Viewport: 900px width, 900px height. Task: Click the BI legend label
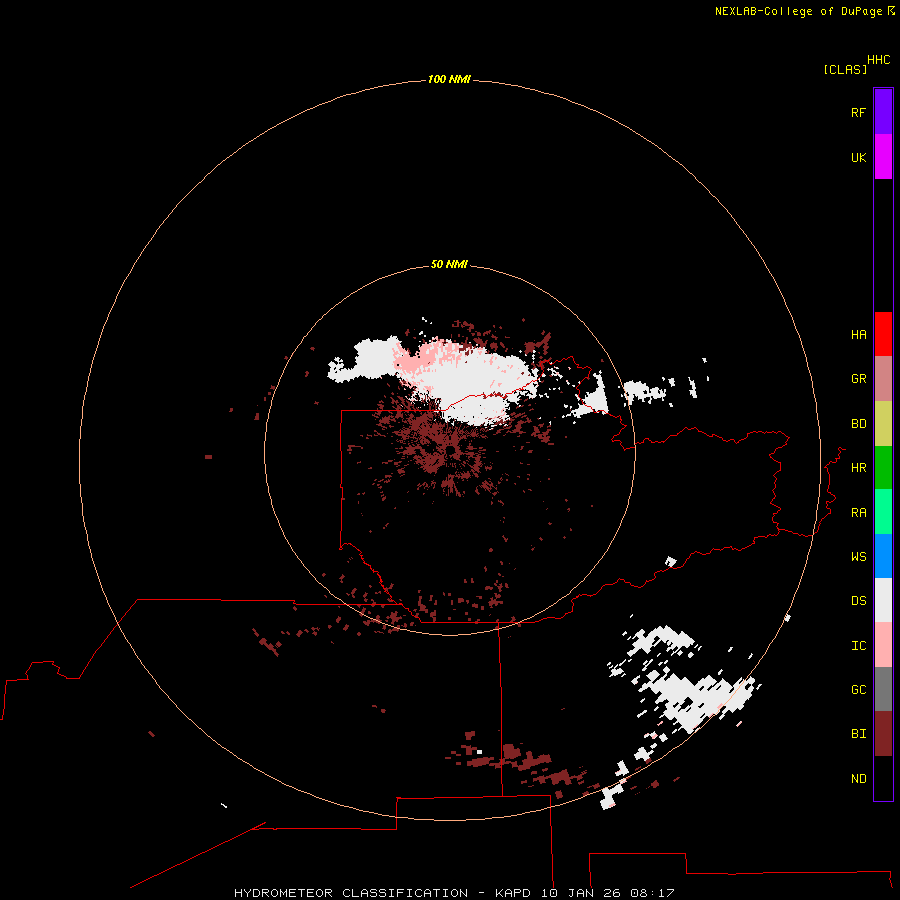[x=858, y=734]
